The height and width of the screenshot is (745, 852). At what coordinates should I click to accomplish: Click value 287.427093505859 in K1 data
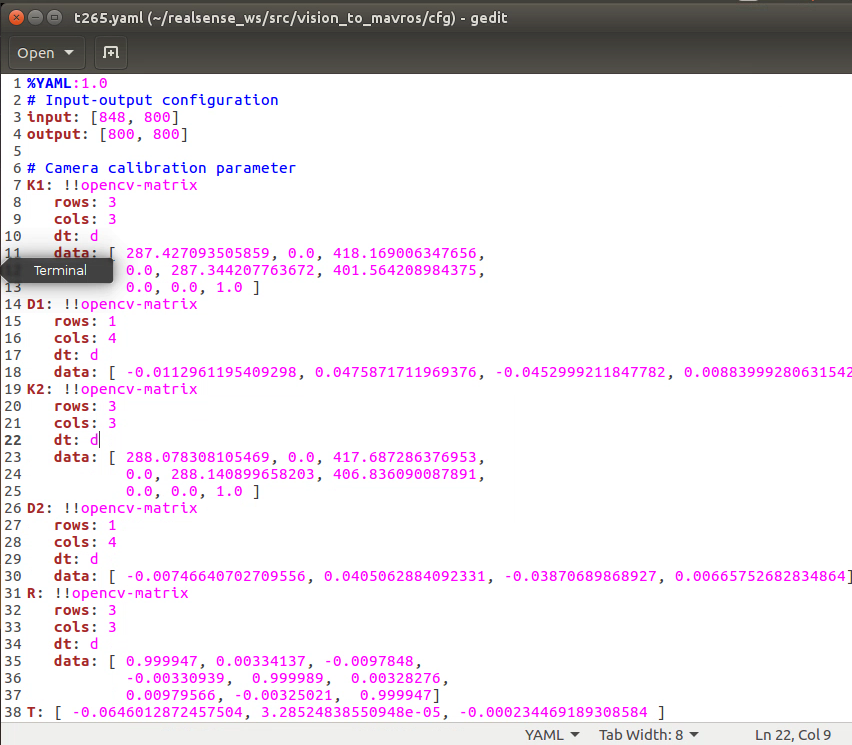pos(198,253)
